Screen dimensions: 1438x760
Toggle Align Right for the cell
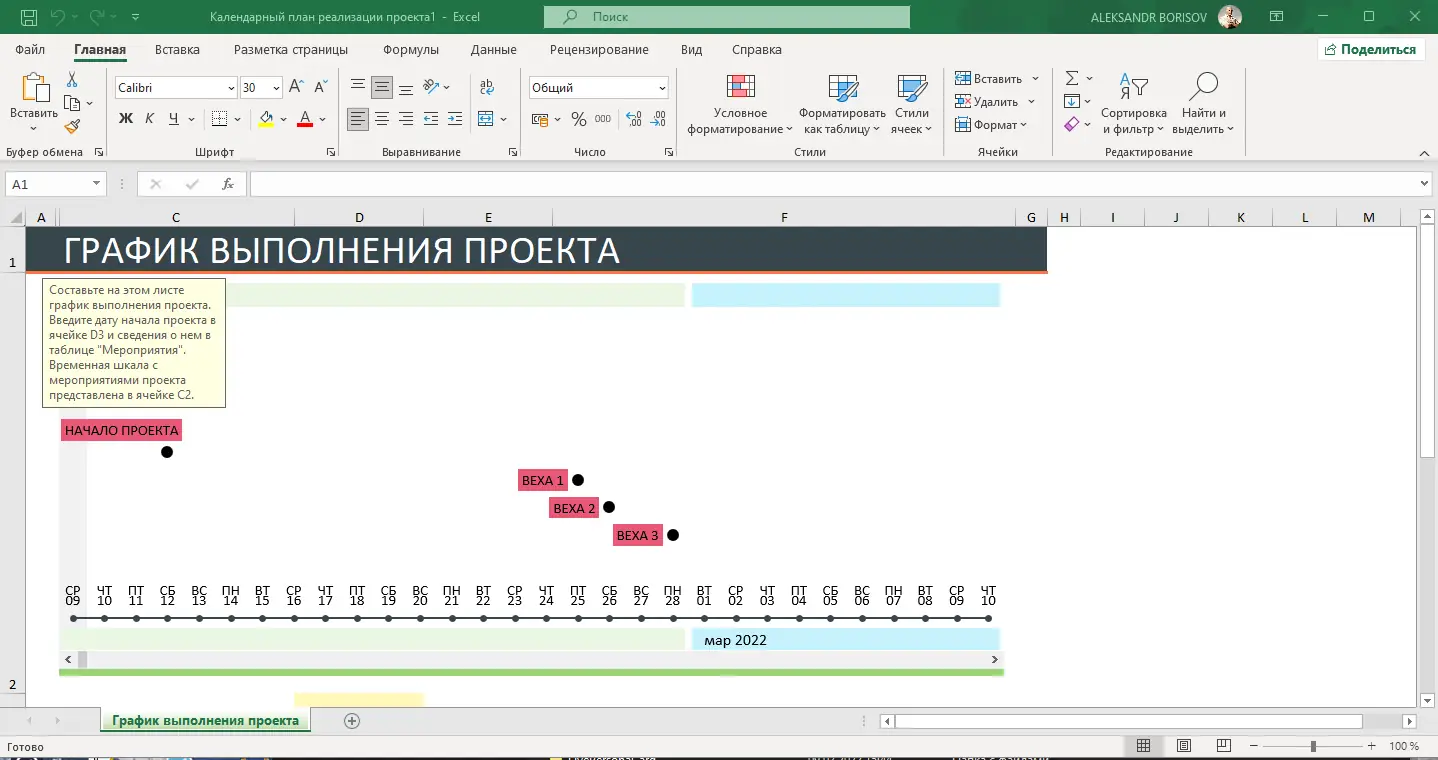[x=406, y=119]
